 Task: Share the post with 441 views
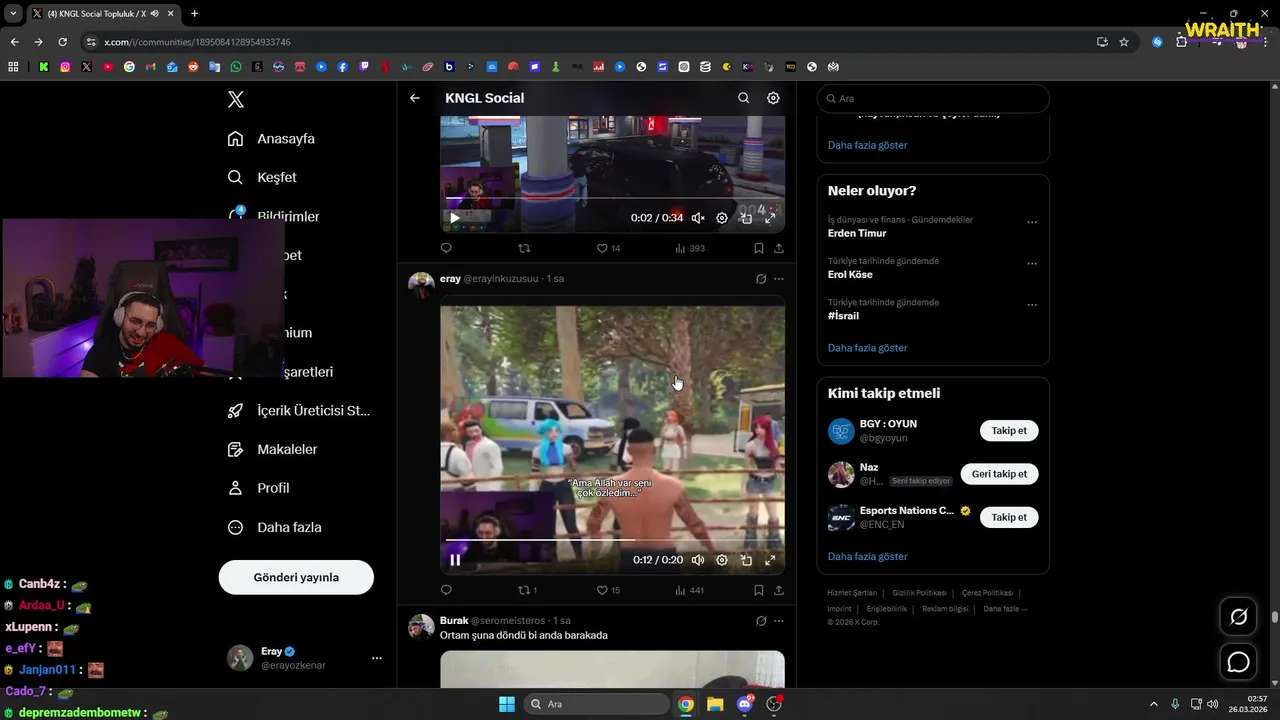click(779, 590)
